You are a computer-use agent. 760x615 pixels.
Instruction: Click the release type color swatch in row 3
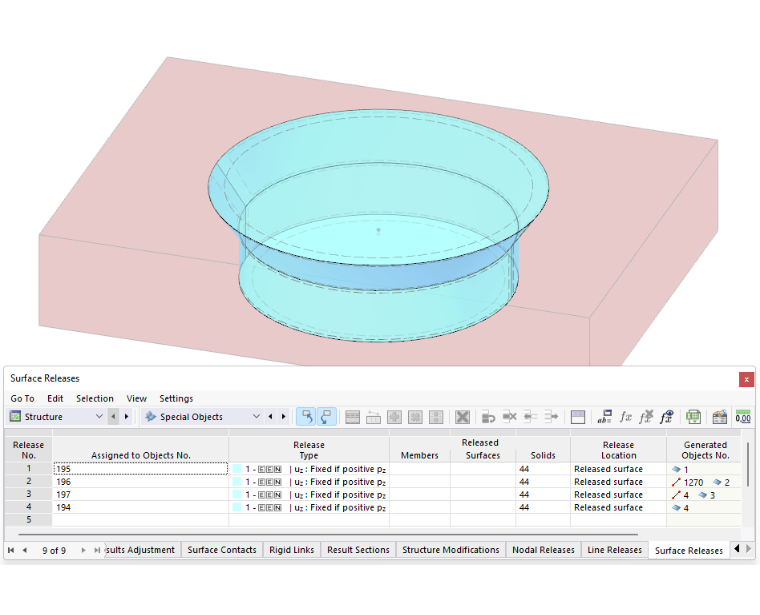237,494
